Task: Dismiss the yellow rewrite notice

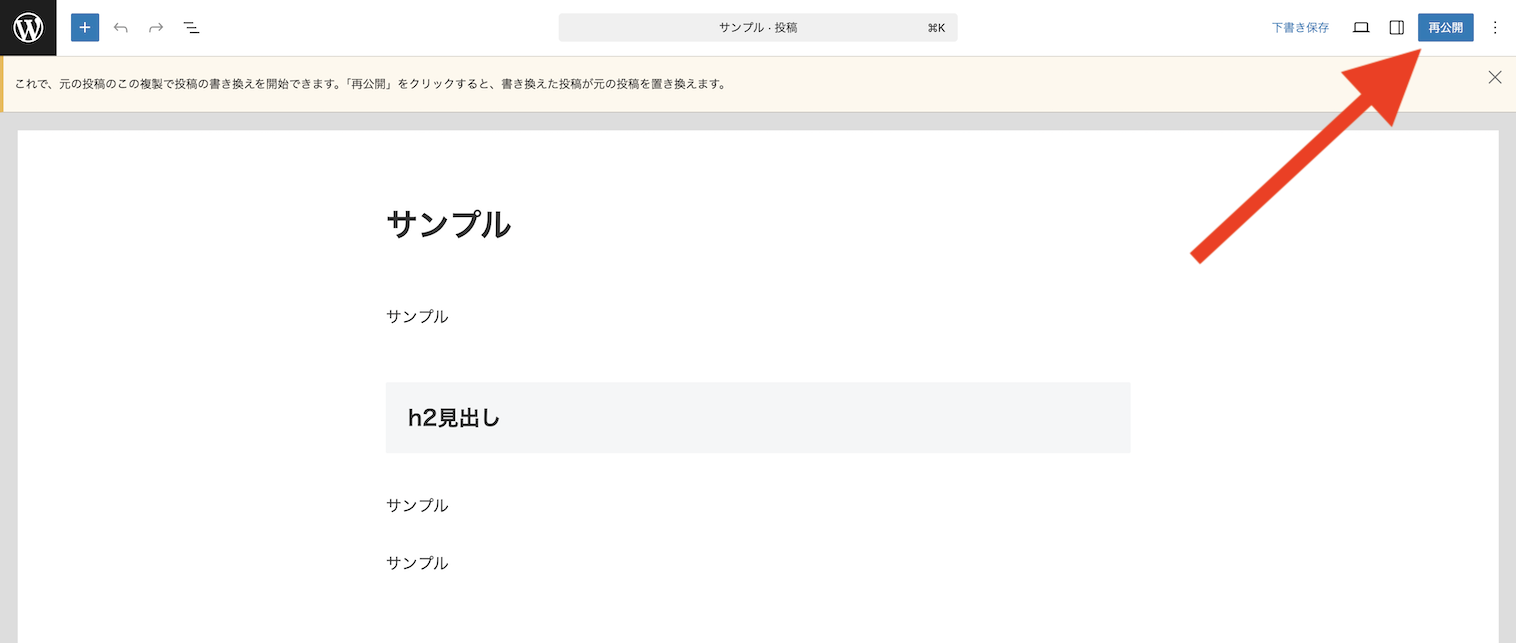Action: [x=1494, y=78]
